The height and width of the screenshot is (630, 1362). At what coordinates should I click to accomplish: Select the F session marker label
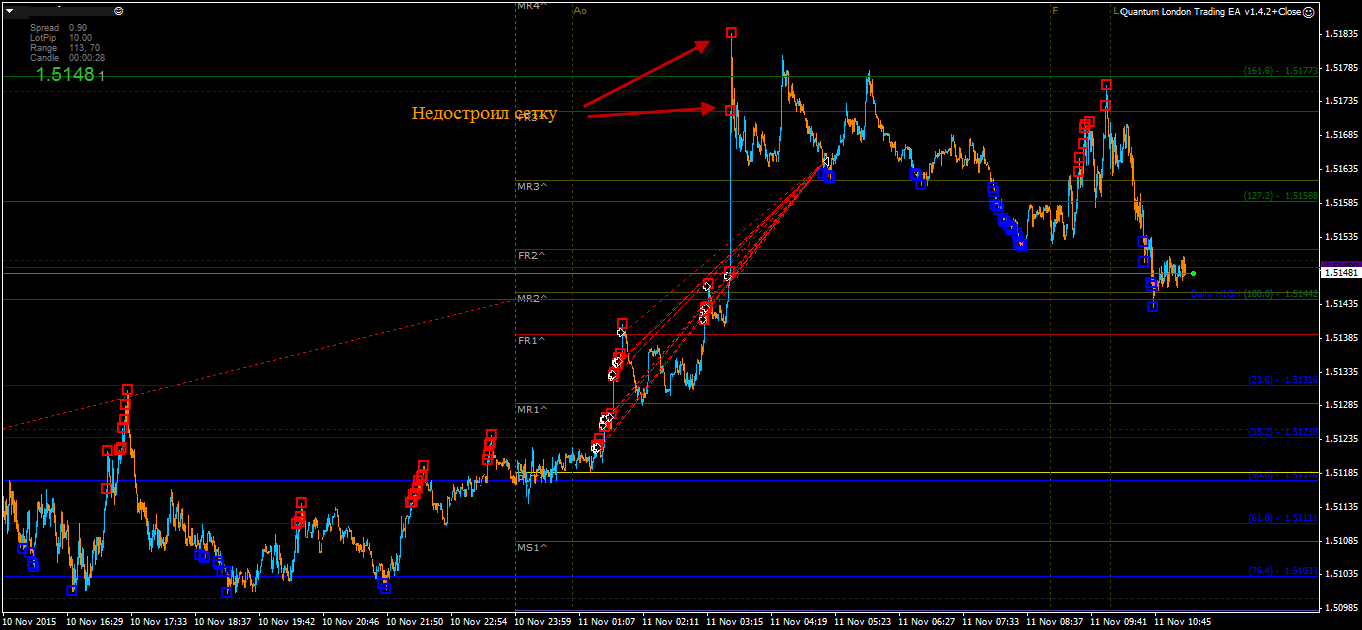(1055, 11)
